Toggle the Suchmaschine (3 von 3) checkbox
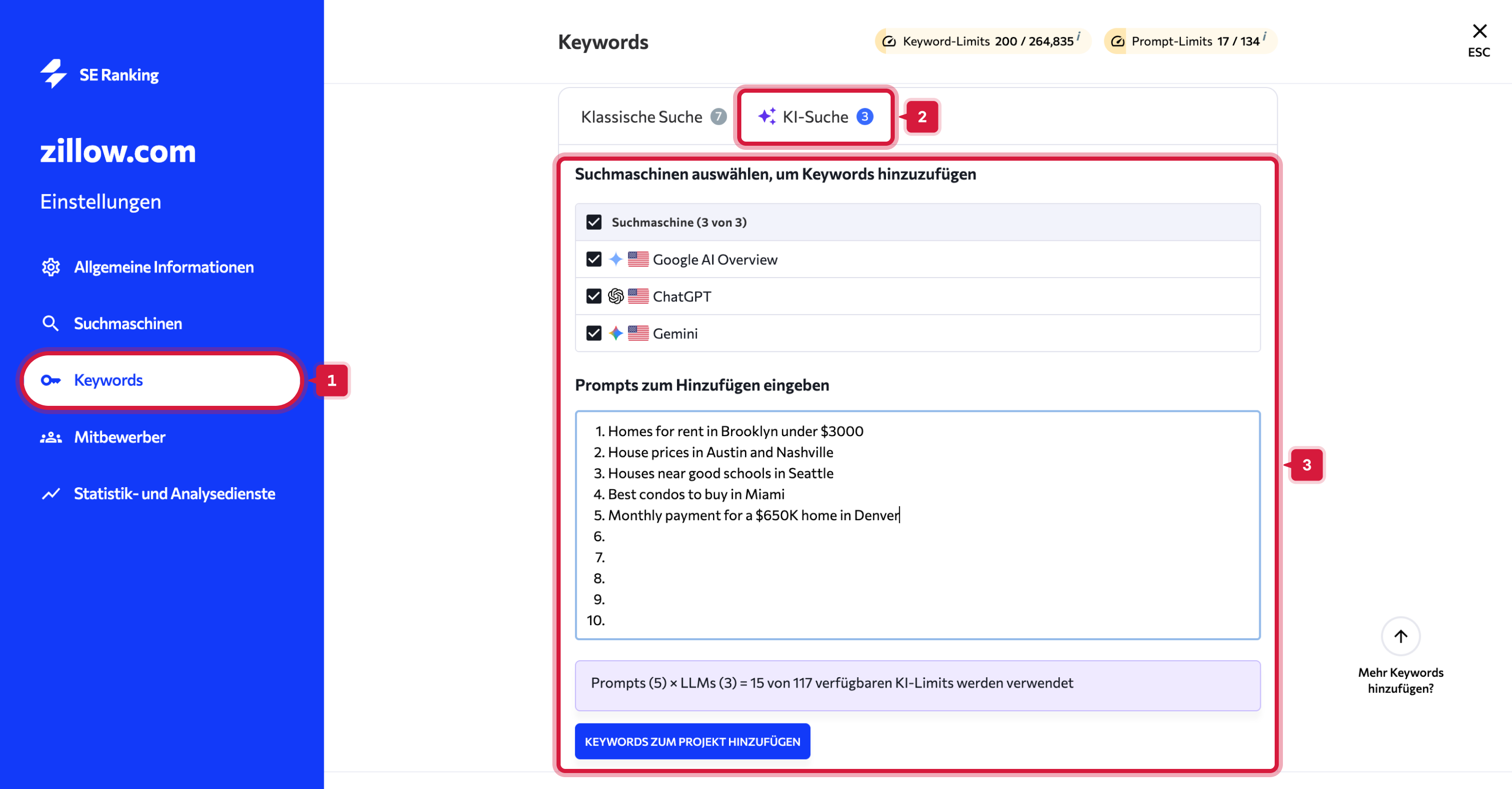Image resolution: width=1512 pixels, height=789 pixels. (x=594, y=222)
